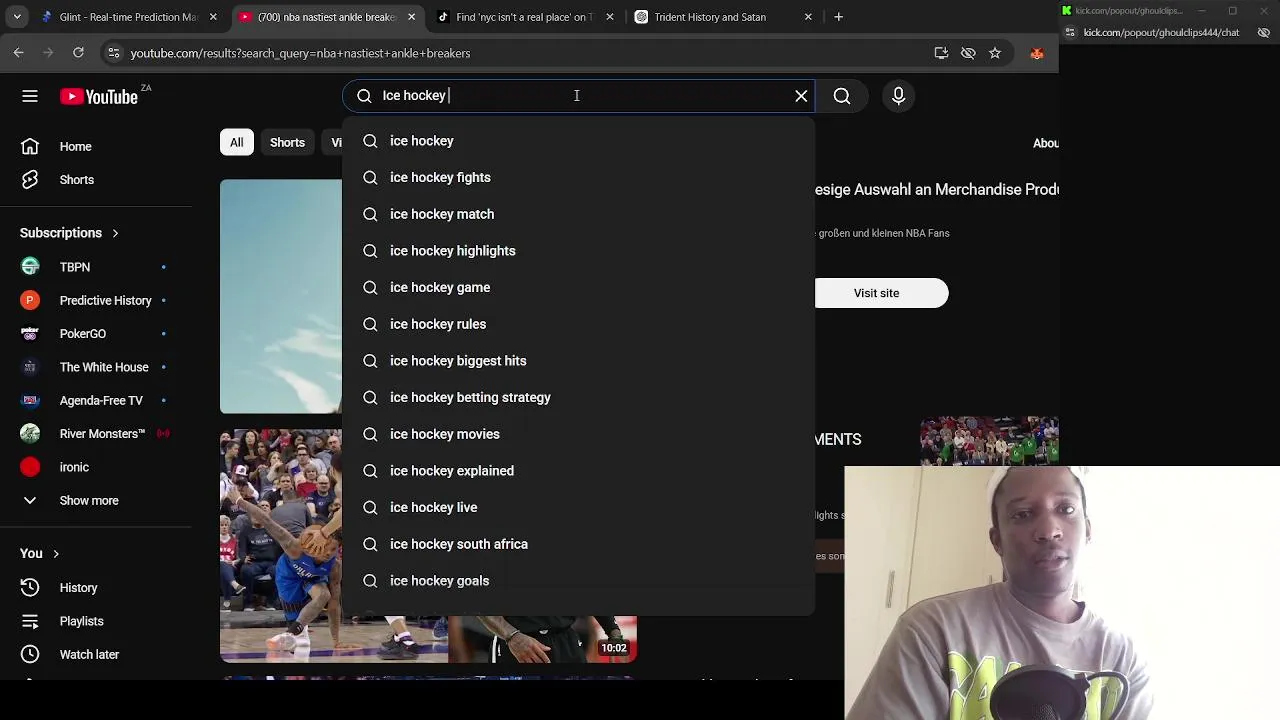Click the browser address bar URL

pos(300,53)
